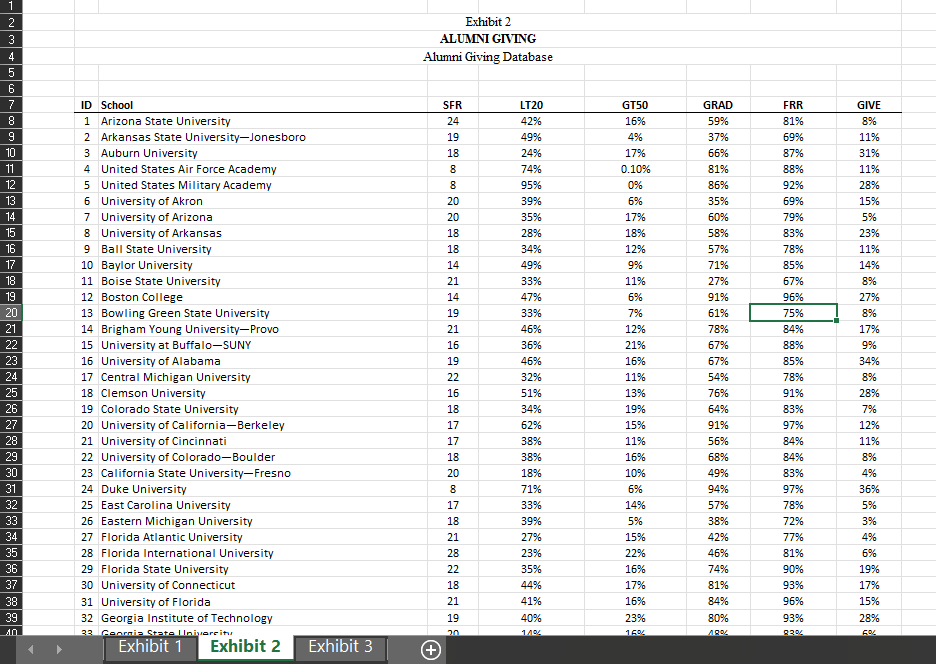This screenshot has height=664, width=936.
Task: Select 62% LT20 for California—Berkeley
Action: coord(531,425)
